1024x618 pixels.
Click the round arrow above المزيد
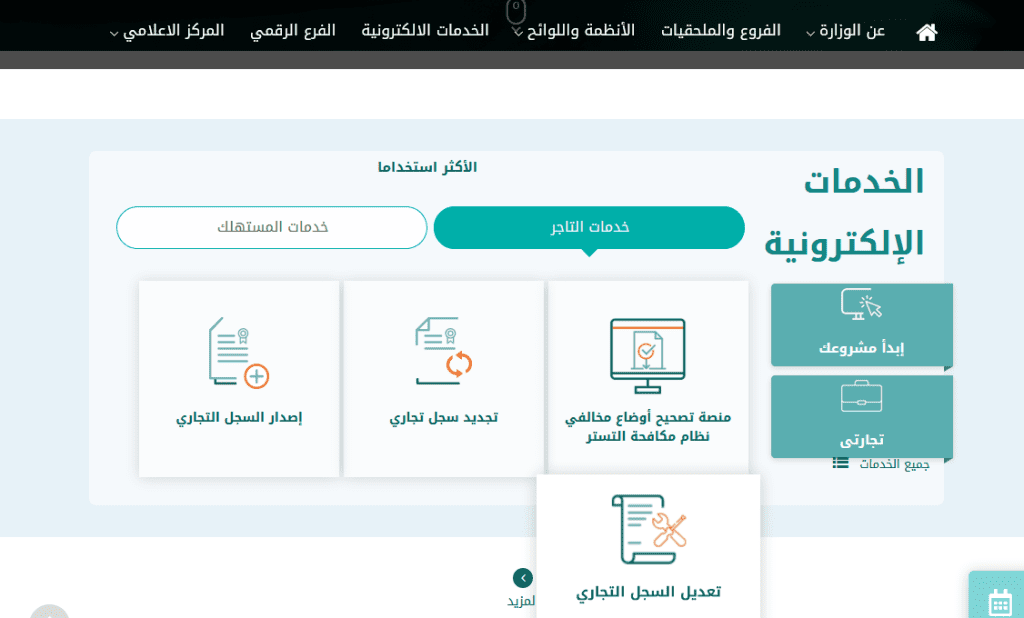[x=522, y=578]
